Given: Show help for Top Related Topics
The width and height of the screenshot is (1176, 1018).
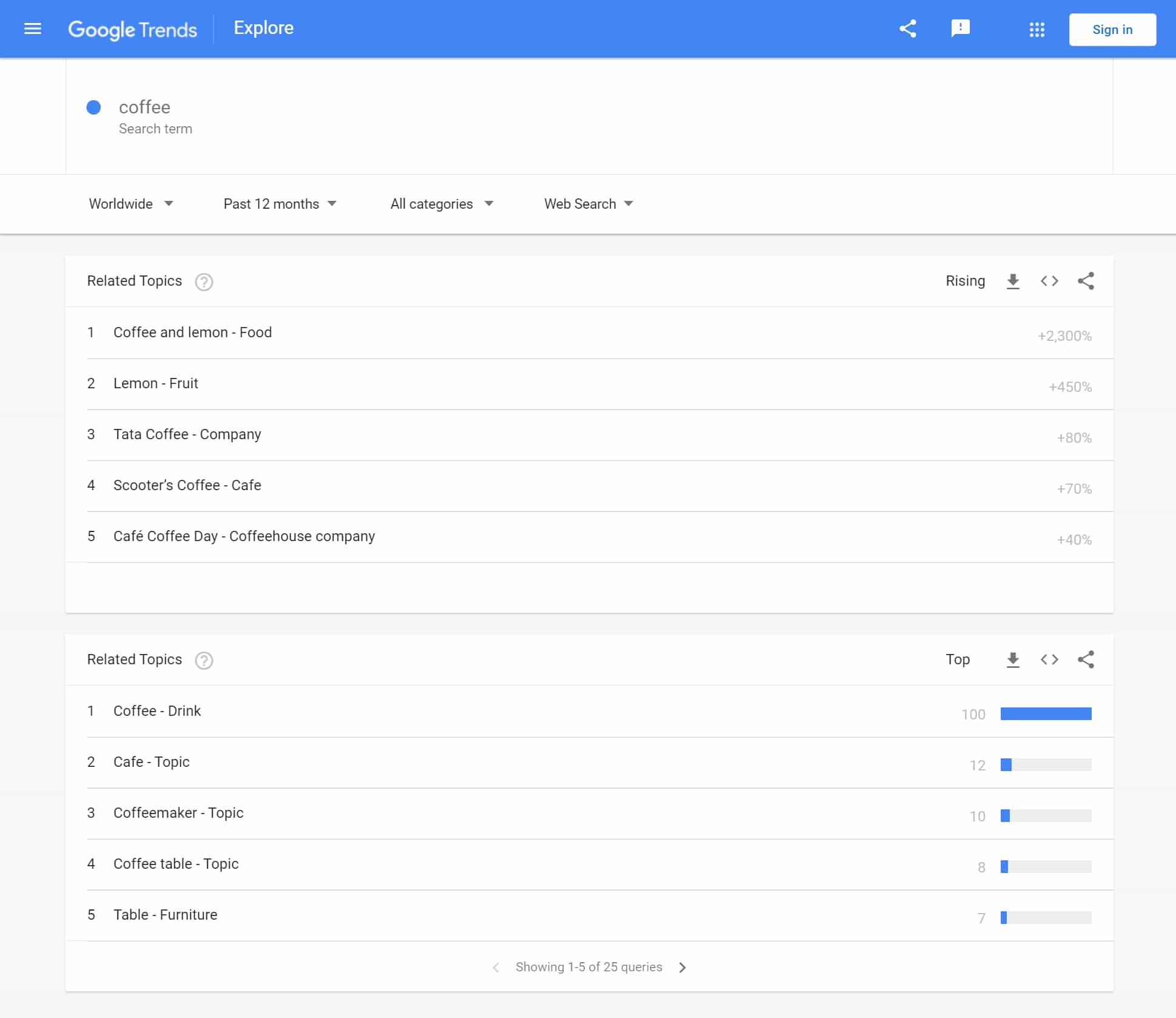Looking at the screenshot, I should coord(204,660).
